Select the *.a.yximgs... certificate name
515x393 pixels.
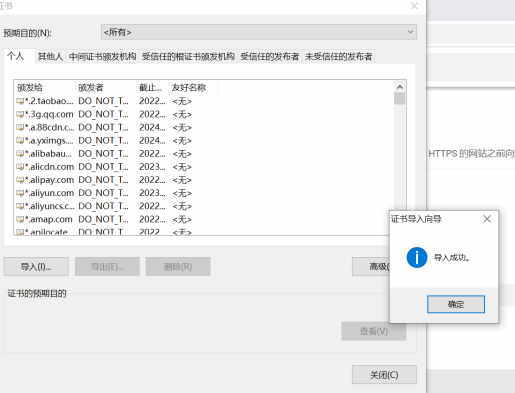tap(49, 140)
